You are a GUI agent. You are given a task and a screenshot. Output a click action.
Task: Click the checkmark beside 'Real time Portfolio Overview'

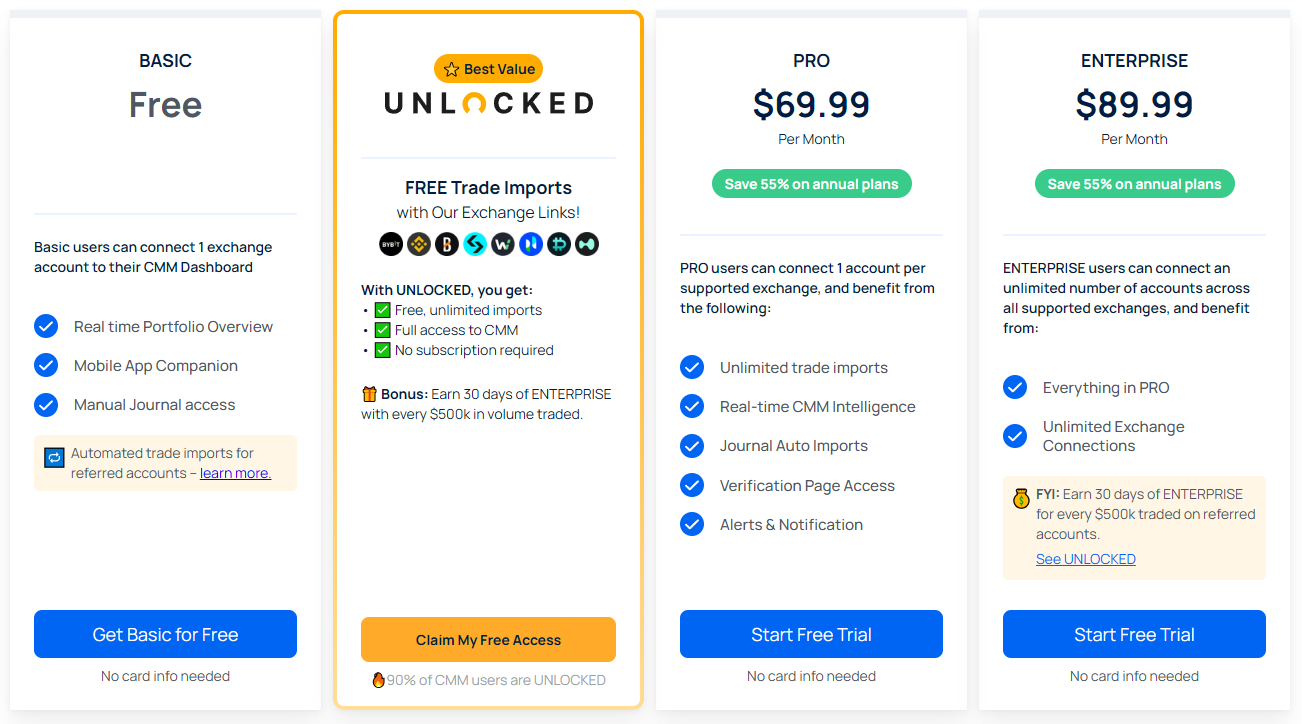tap(46, 326)
